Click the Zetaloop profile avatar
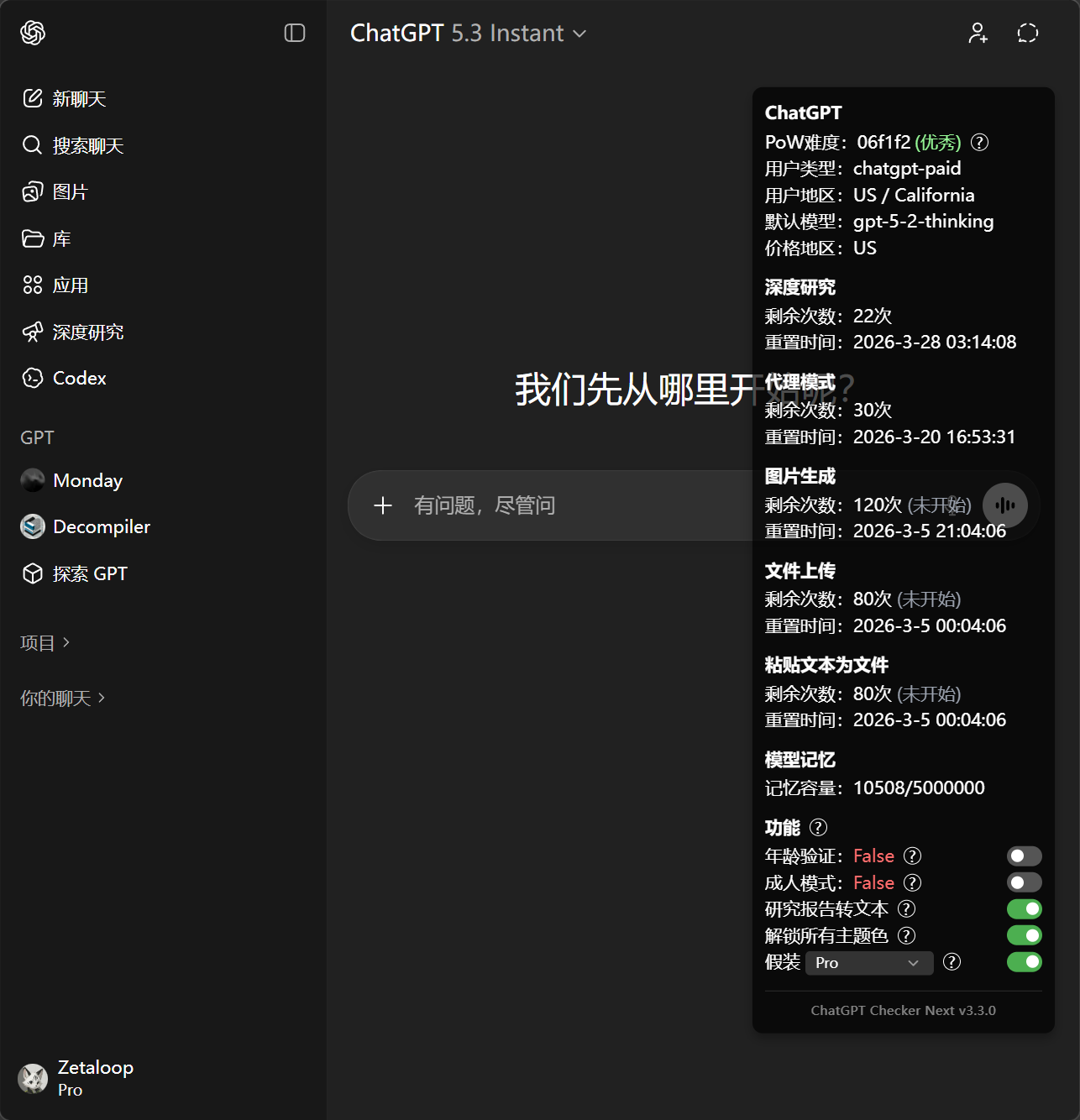The height and width of the screenshot is (1120, 1080). 33,1078
